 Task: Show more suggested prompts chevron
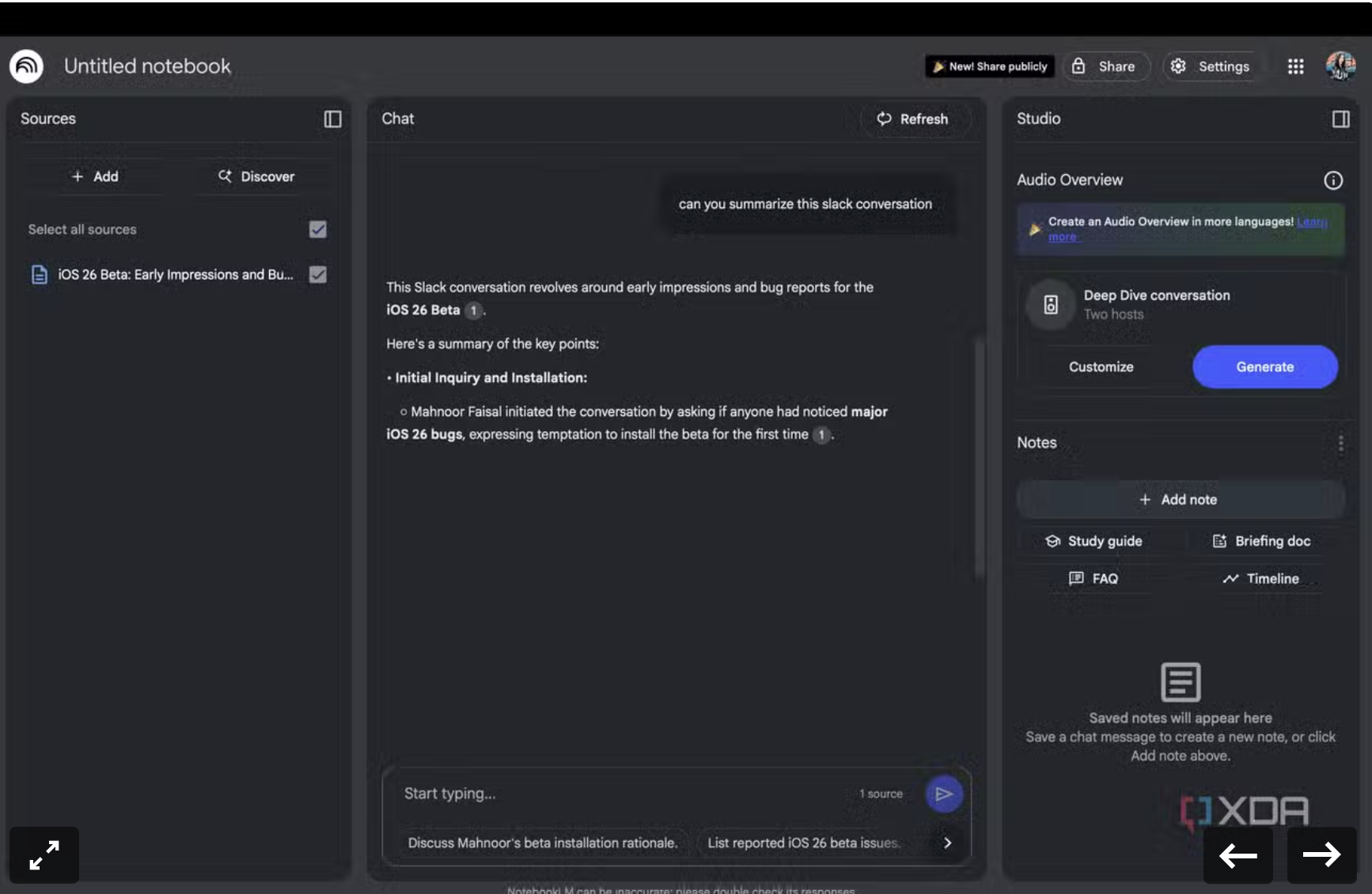click(x=947, y=843)
